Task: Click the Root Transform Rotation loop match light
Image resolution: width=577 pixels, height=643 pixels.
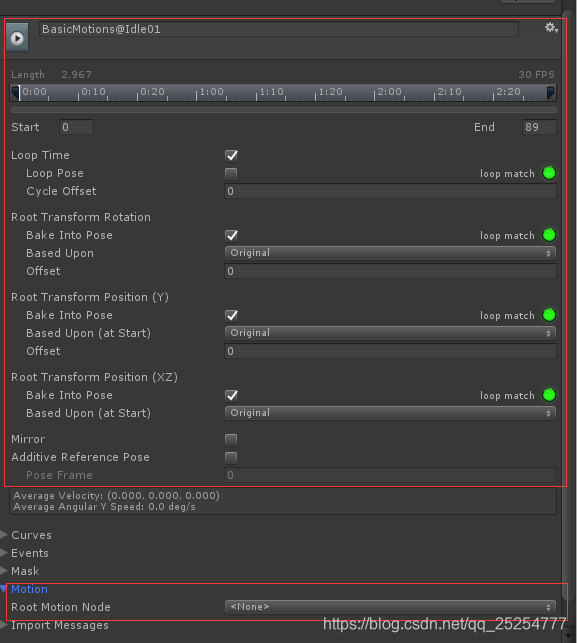Action: [x=549, y=235]
